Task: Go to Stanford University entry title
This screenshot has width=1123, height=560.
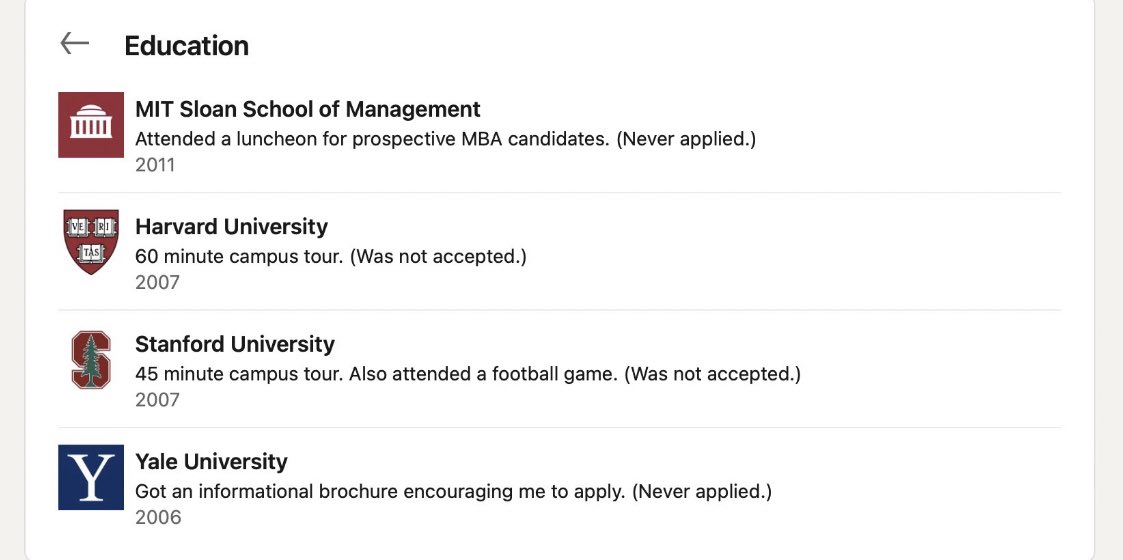Action: [x=235, y=344]
